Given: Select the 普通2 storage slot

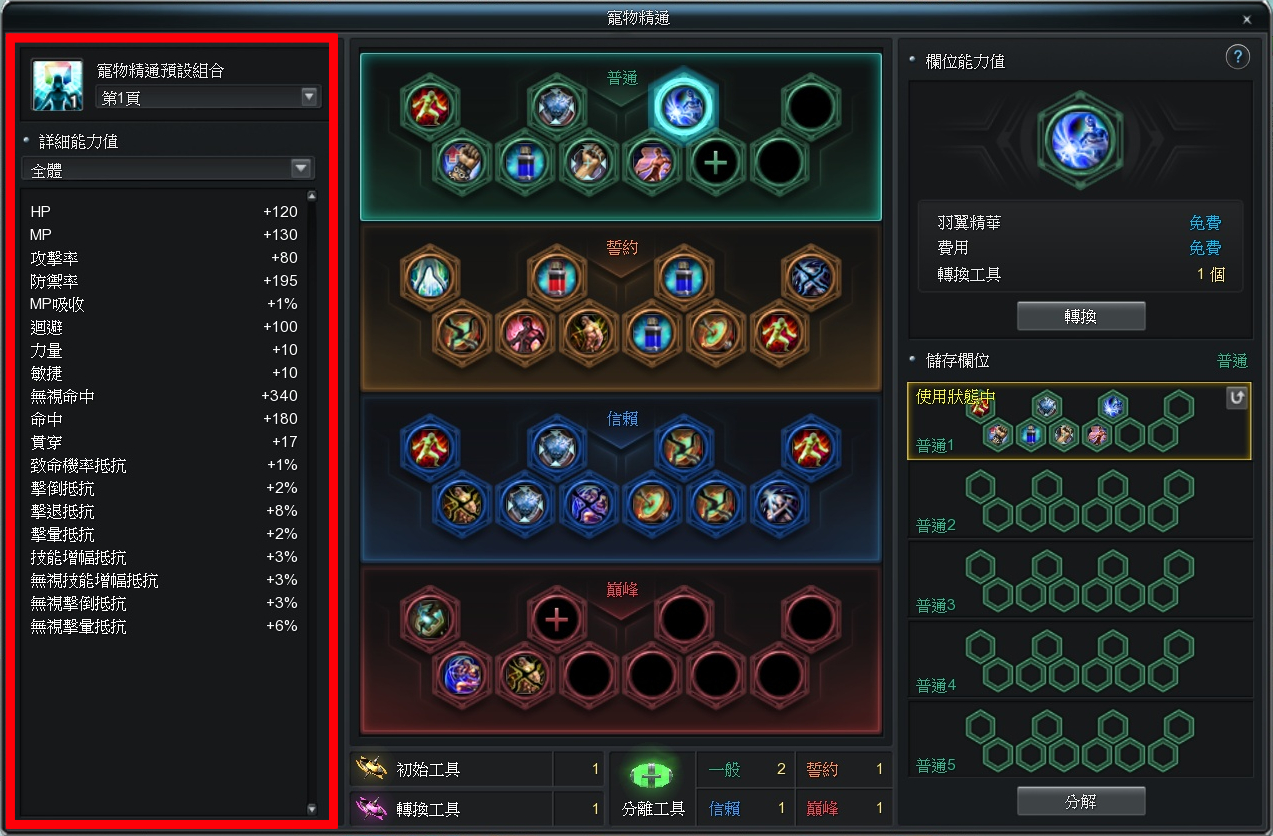Looking at the screenshot, I should [1080, 500].
